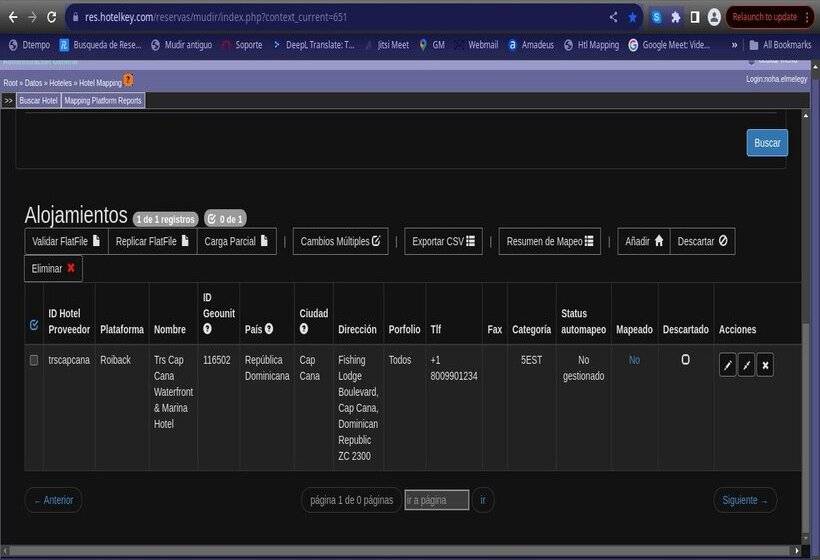Toggle the select-all checkbox in table header
Viewport: 820px width, 560px height.
pyautogui.click(x=34, y=325)
